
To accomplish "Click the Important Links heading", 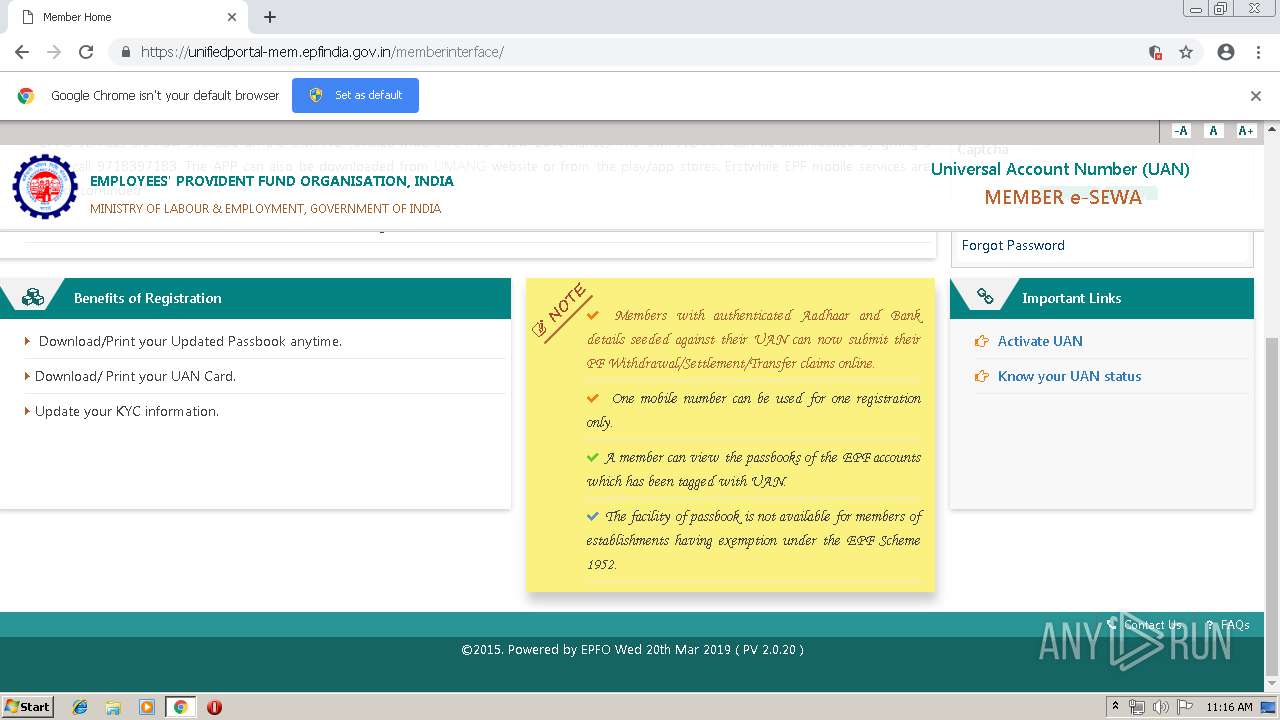I will [x=1071, y=298].
